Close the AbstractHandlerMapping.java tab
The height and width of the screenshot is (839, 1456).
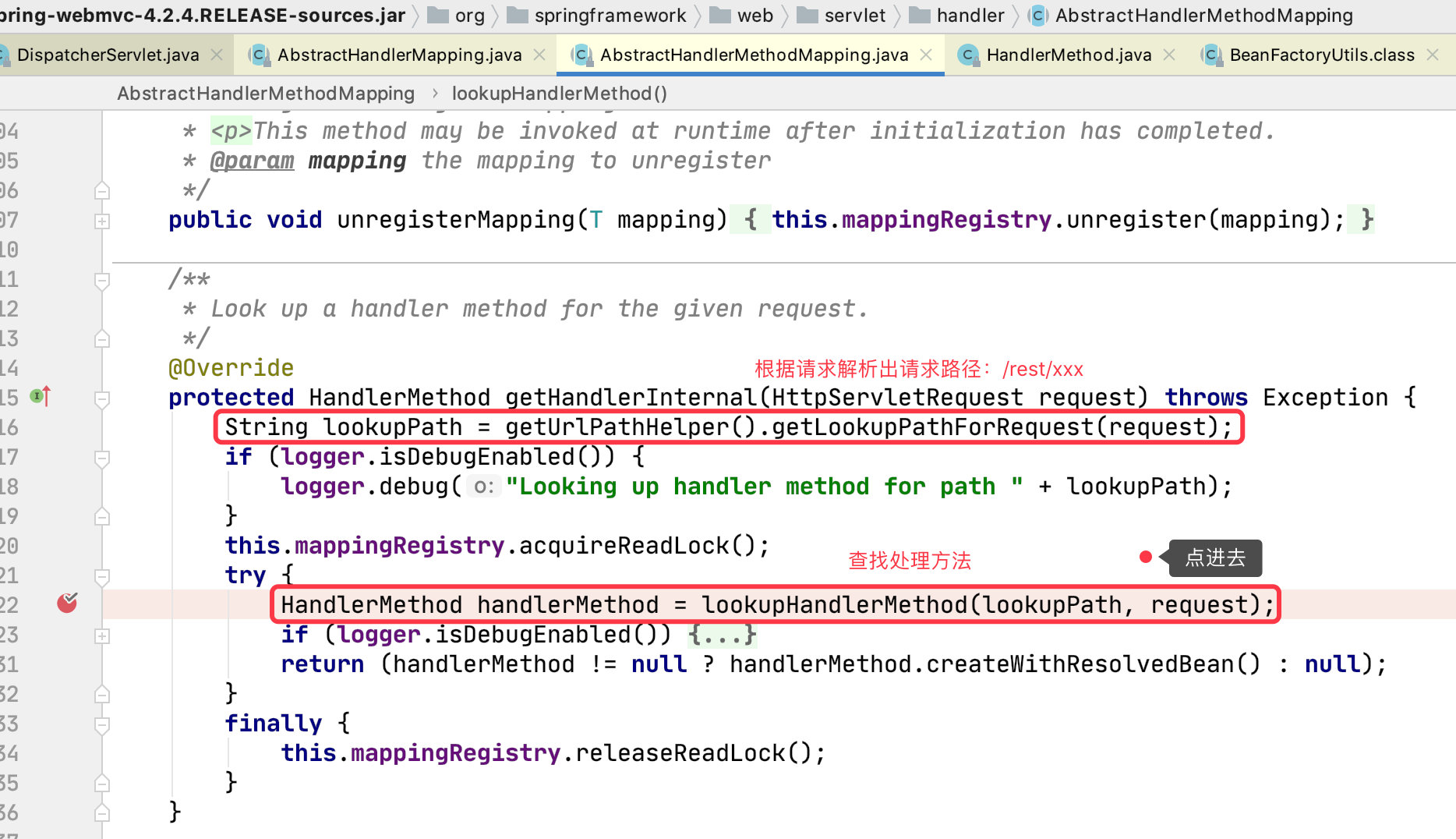point(539,55)
